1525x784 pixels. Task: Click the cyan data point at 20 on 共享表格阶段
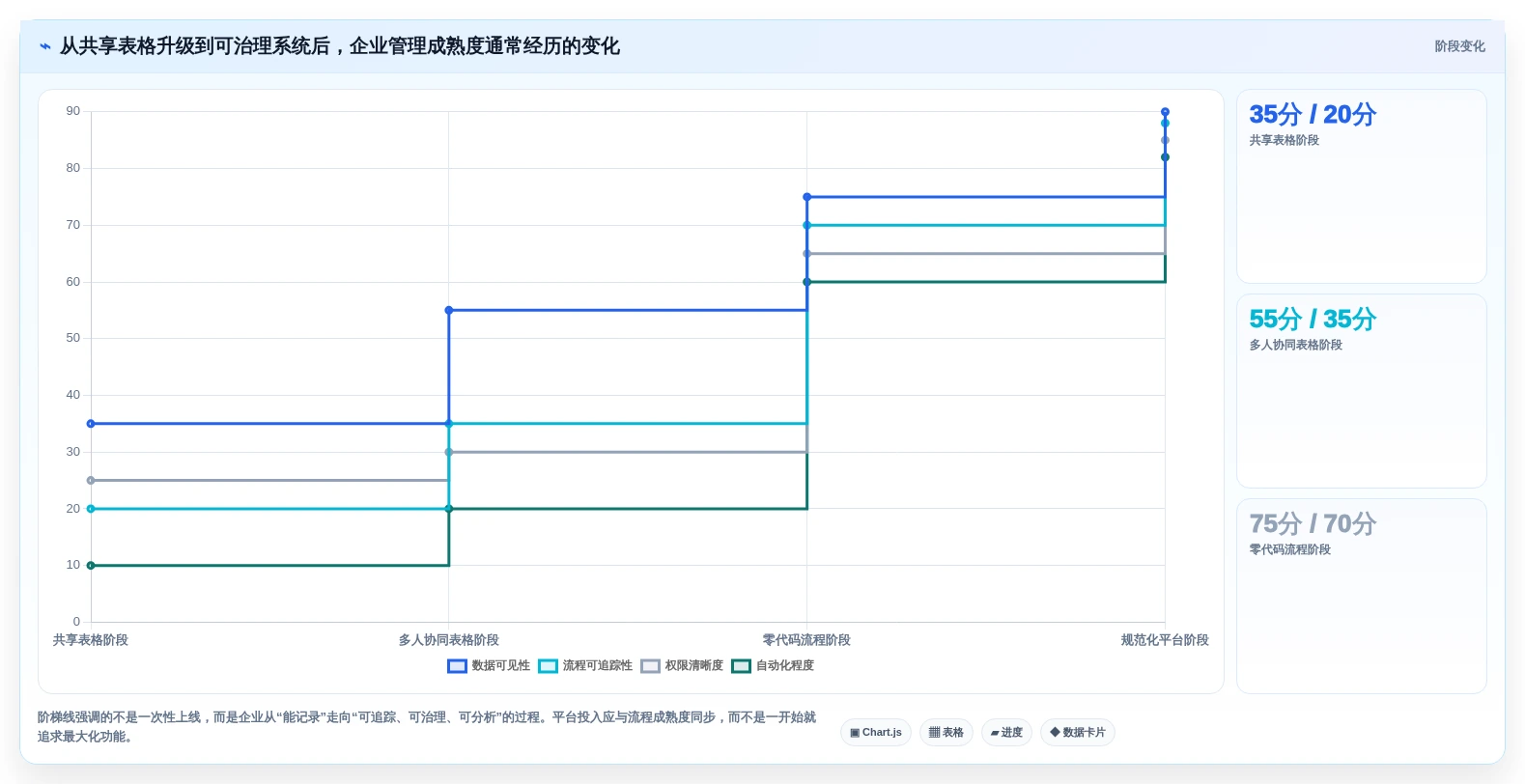[x=91, y=509]
